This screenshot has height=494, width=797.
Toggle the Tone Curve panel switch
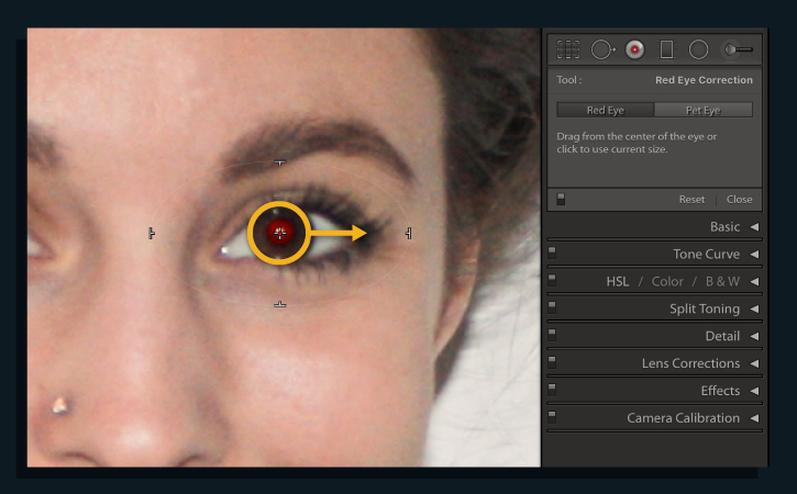[552, 251]
